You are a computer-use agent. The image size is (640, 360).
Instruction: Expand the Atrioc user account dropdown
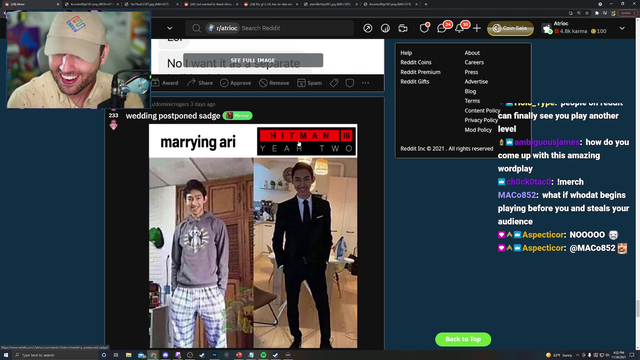click(622, 28)
